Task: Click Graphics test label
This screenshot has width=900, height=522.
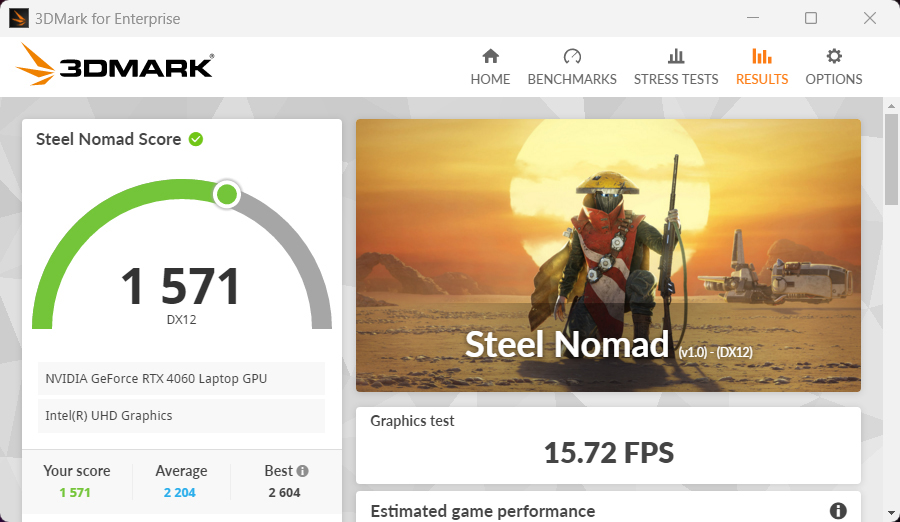Action: tap(412, 421)
